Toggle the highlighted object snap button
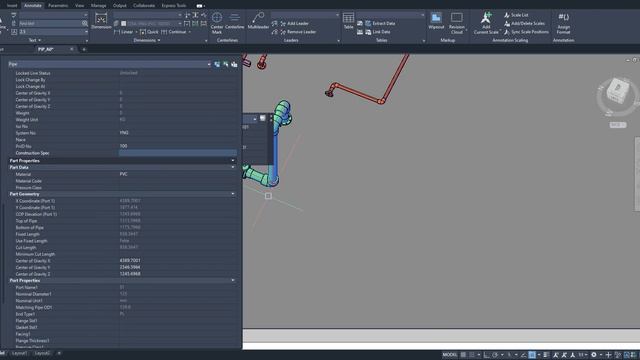Image resolution: width=640 pixels, height=360 pixels. (532, 355)
